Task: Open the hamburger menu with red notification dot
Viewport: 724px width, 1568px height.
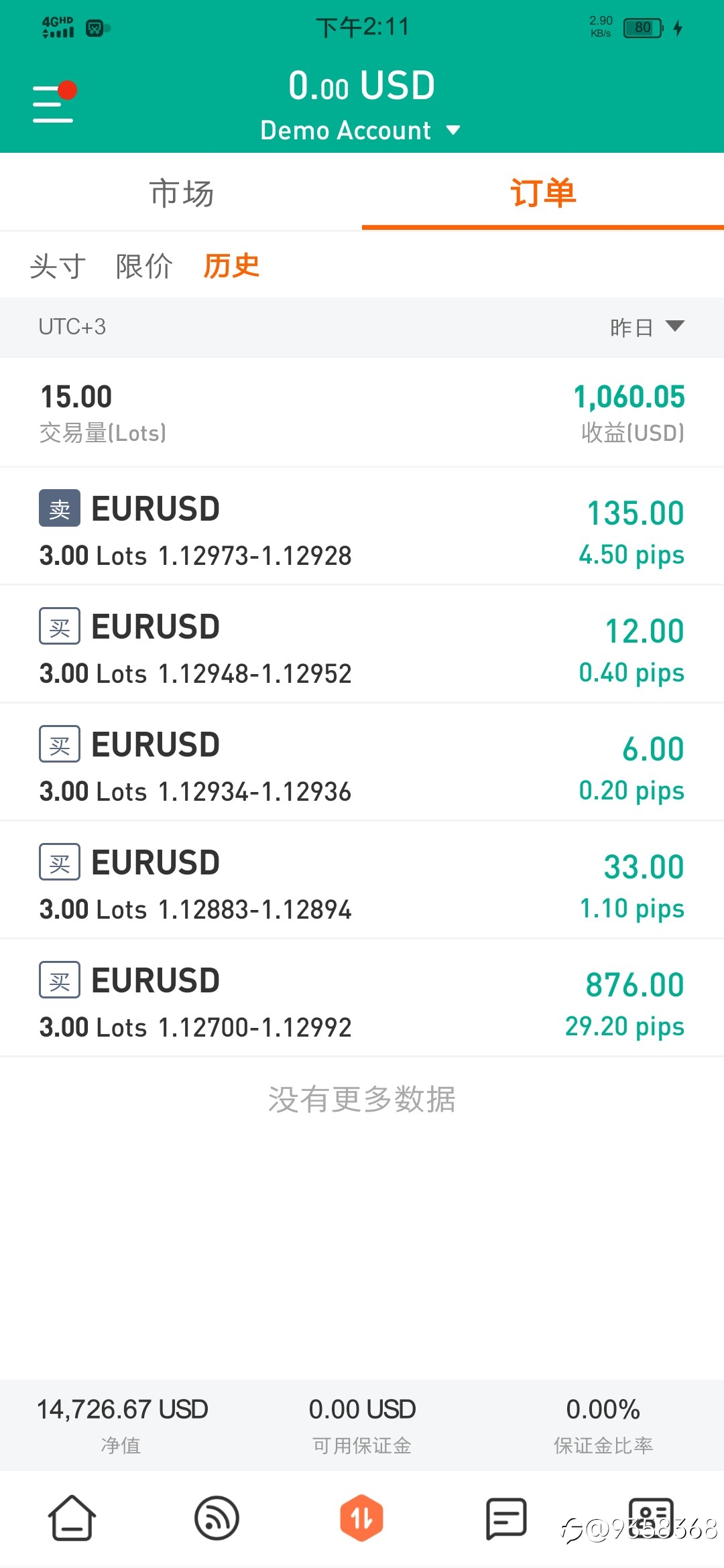Action: (54, 103)
